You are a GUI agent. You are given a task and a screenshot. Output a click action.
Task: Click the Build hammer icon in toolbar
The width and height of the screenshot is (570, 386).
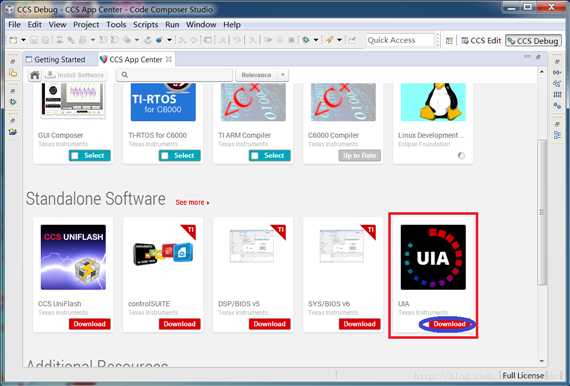71,40
